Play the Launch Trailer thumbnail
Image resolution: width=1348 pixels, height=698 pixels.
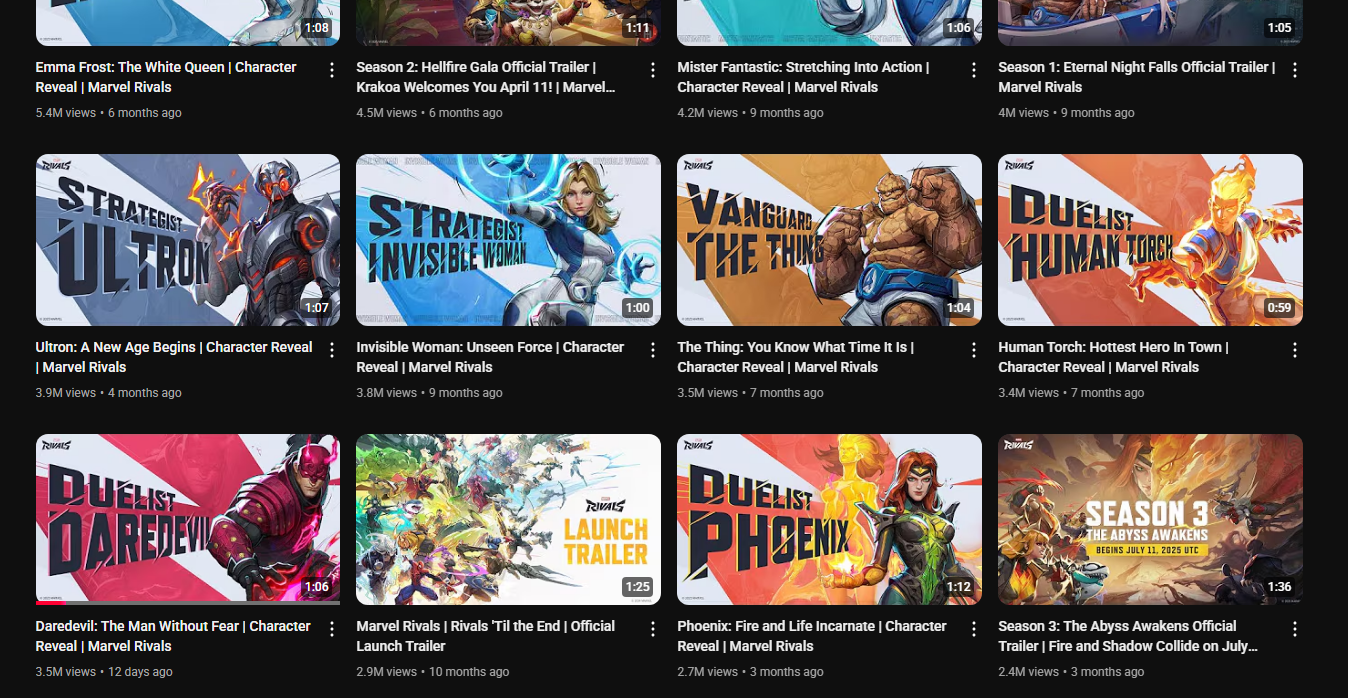coord(508,519)
